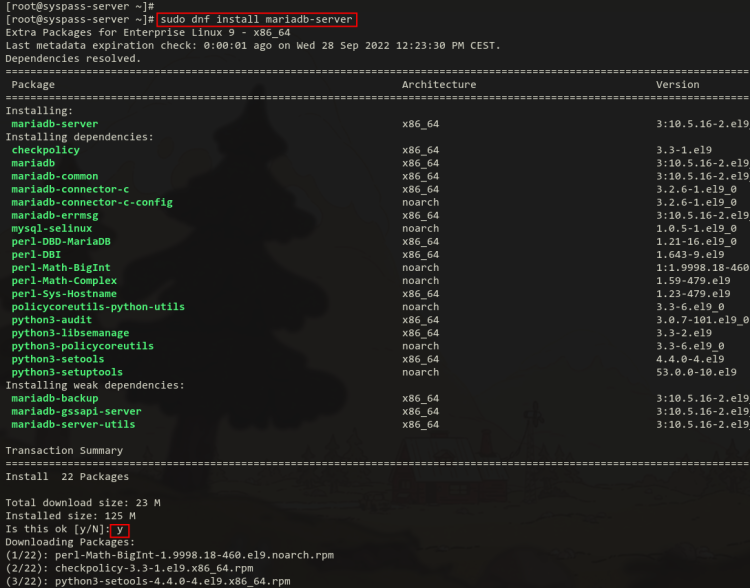Click the 'policycoreutils-python-utils' package name

pos(98,307)
